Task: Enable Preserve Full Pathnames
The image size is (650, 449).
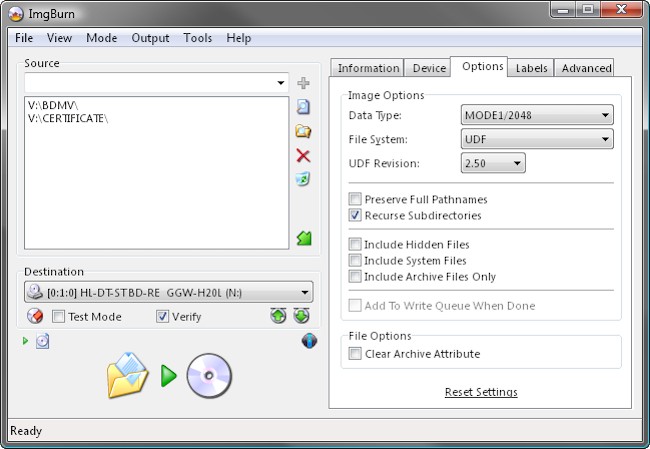Action: point(355,199)
